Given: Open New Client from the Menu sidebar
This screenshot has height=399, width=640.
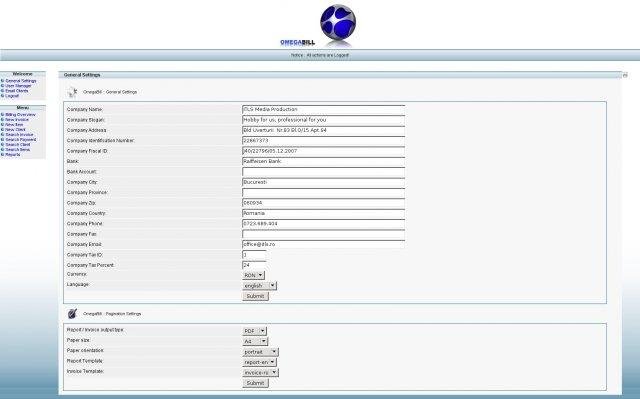Looking at the screenshot, I should (x=15, y=129).
